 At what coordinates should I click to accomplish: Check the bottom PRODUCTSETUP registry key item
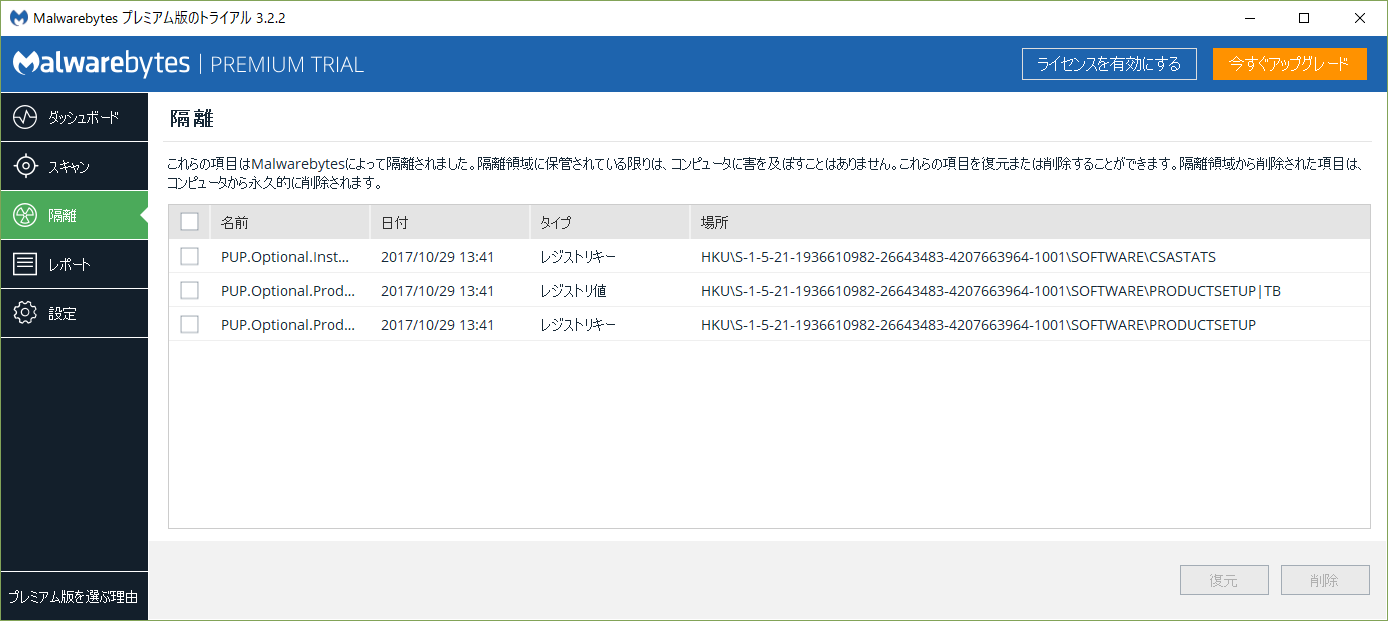tap(190, 325)
